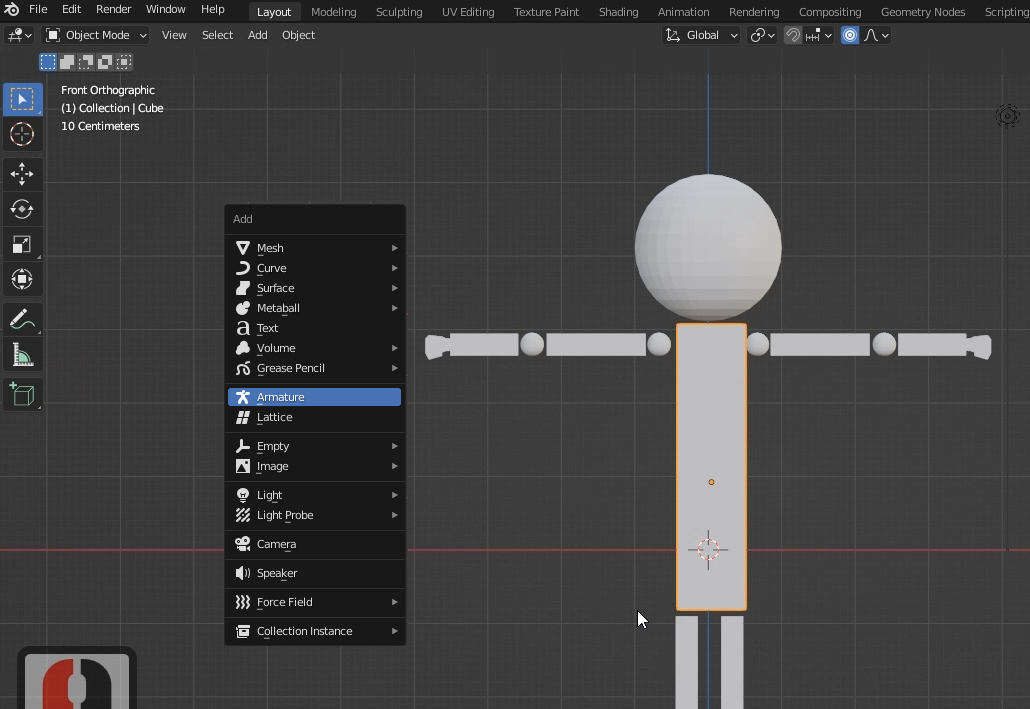Toggle snapping magnet on
This screenshot has height=709, width=1030.
point(792,35)
